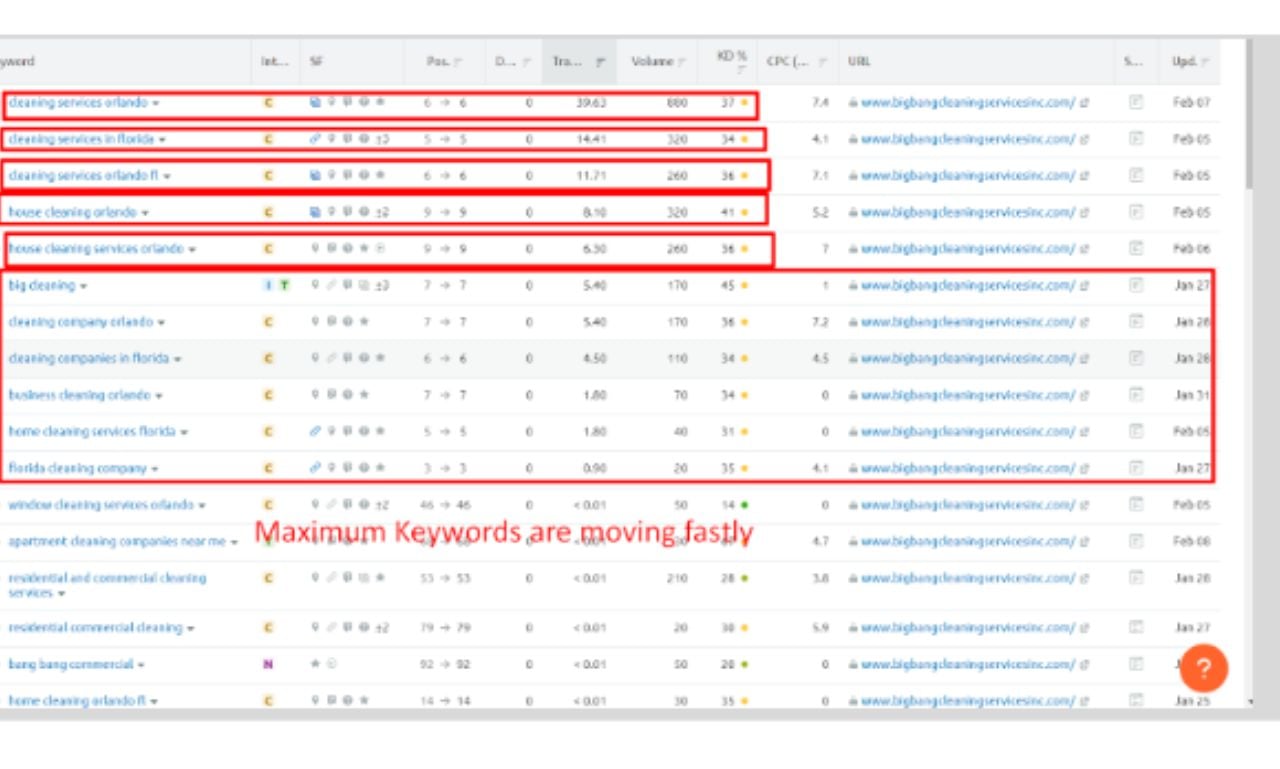Image resolution: width=1280 pixels, height=769 pixels.
Task: Open the orange help button at bottom right
Action: click(x=1204, y=668)
